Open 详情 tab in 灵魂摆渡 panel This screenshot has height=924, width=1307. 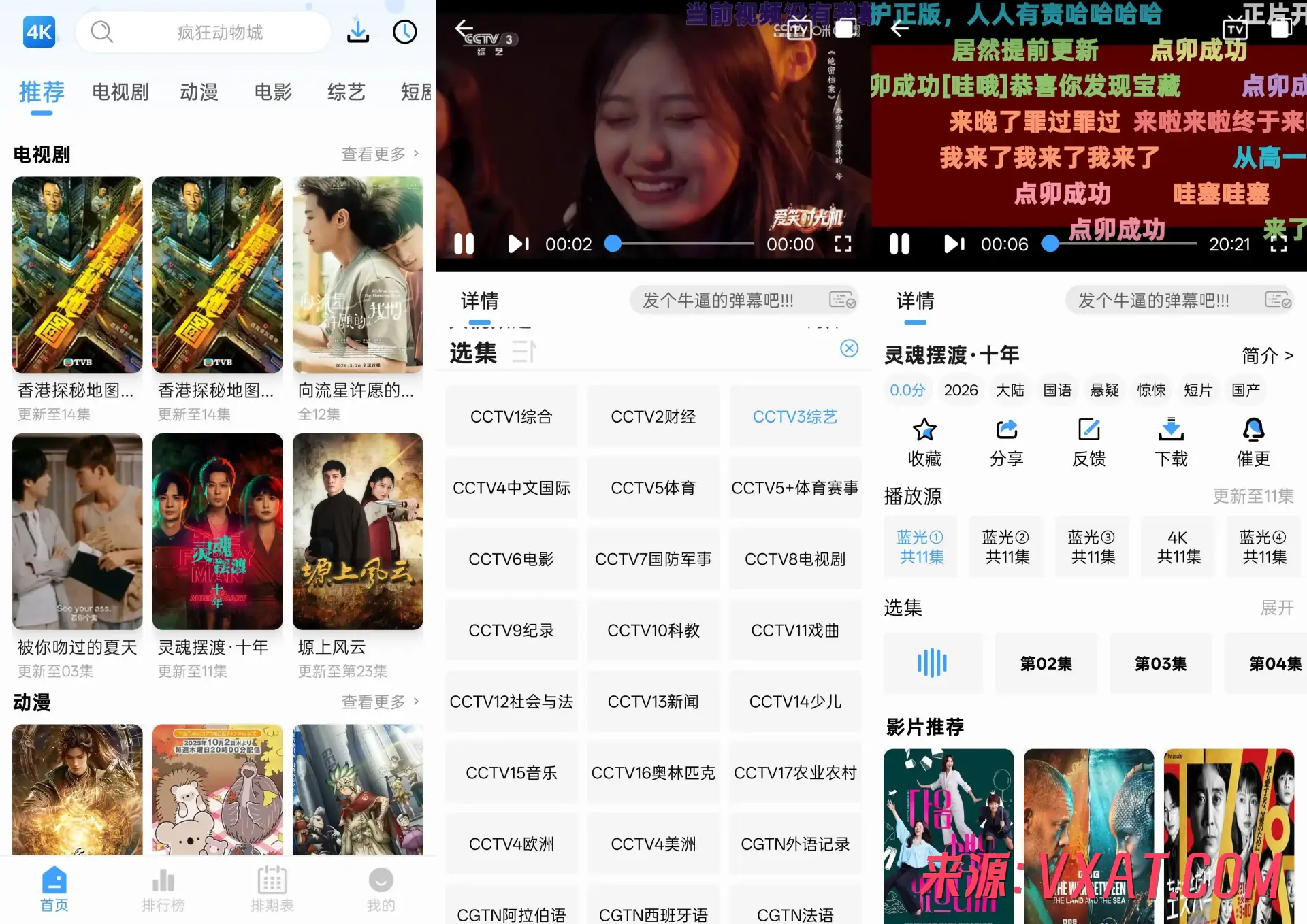point(915,301)
